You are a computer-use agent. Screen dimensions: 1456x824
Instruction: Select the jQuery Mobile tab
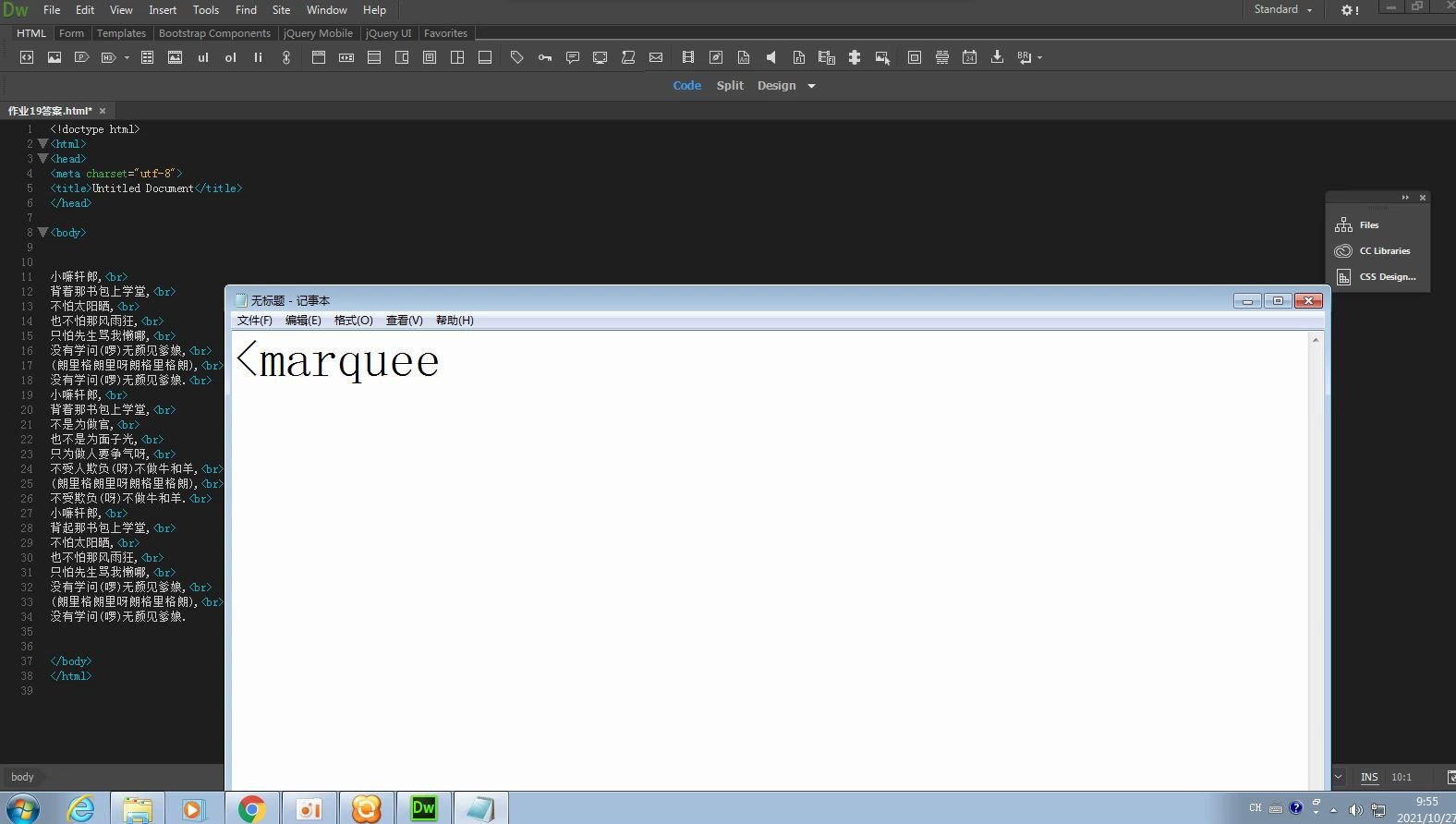pyautogui.click(x=318, y=33)
